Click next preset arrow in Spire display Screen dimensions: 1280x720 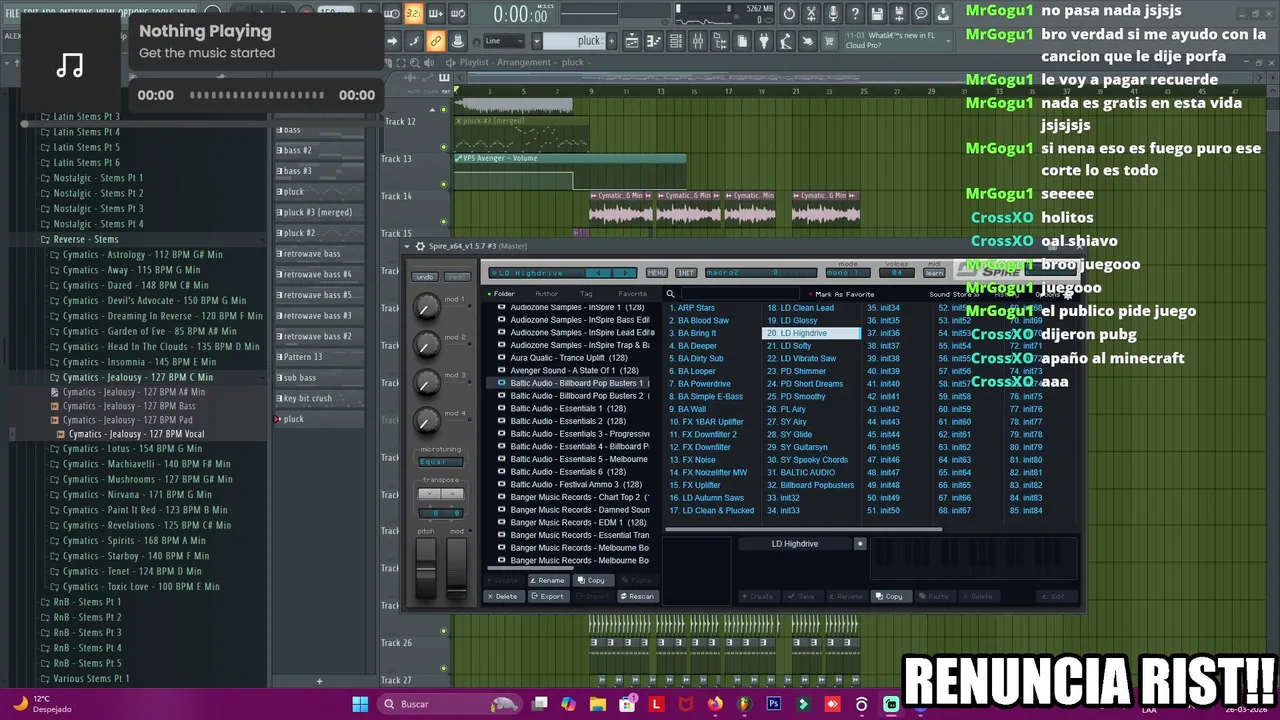pyautogui.click(x=625, y=273)
